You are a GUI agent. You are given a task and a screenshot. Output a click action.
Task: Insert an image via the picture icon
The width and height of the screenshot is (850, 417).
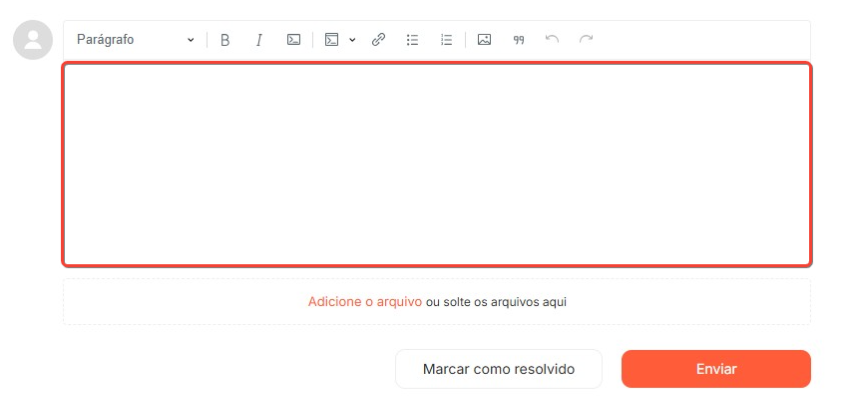pos(484,40)
